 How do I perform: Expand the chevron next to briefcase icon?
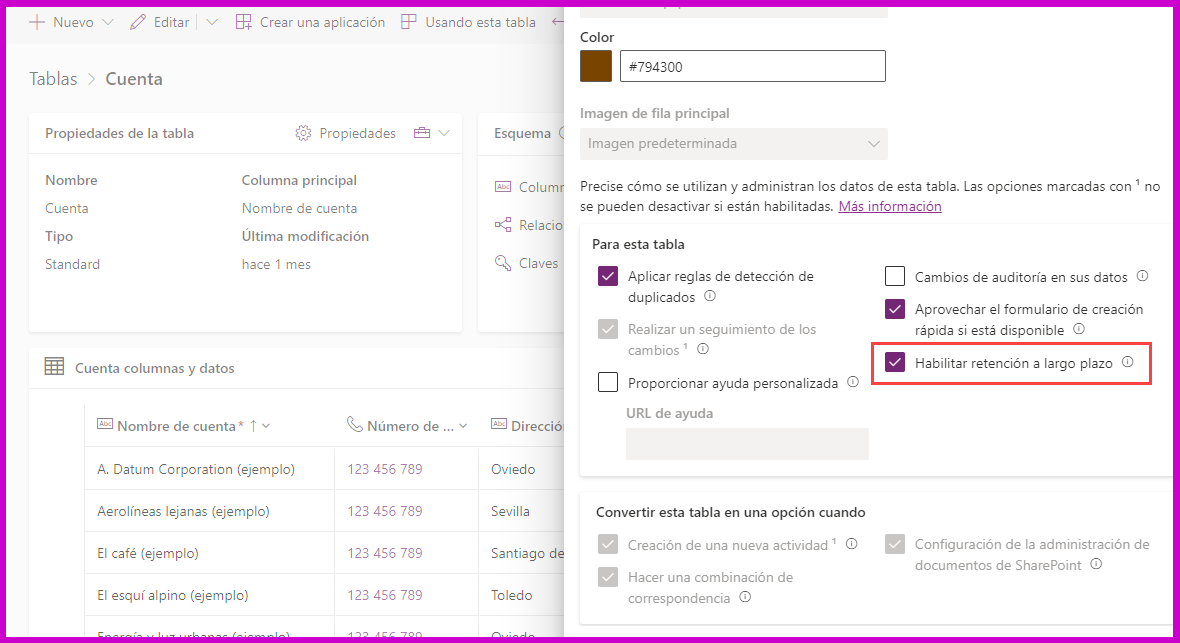click(x=444, y=133)
